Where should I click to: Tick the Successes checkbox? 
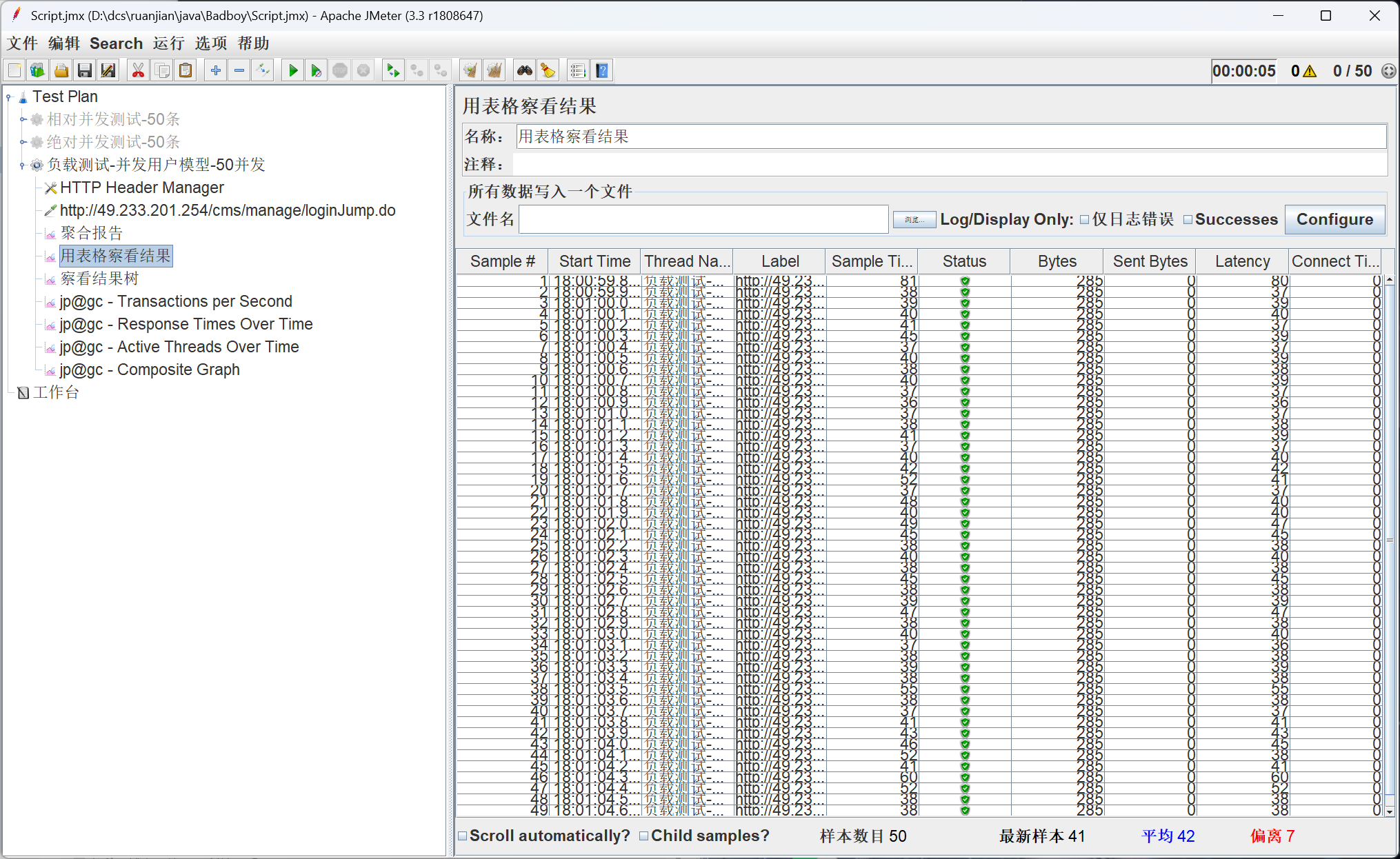coord(1188,220)
